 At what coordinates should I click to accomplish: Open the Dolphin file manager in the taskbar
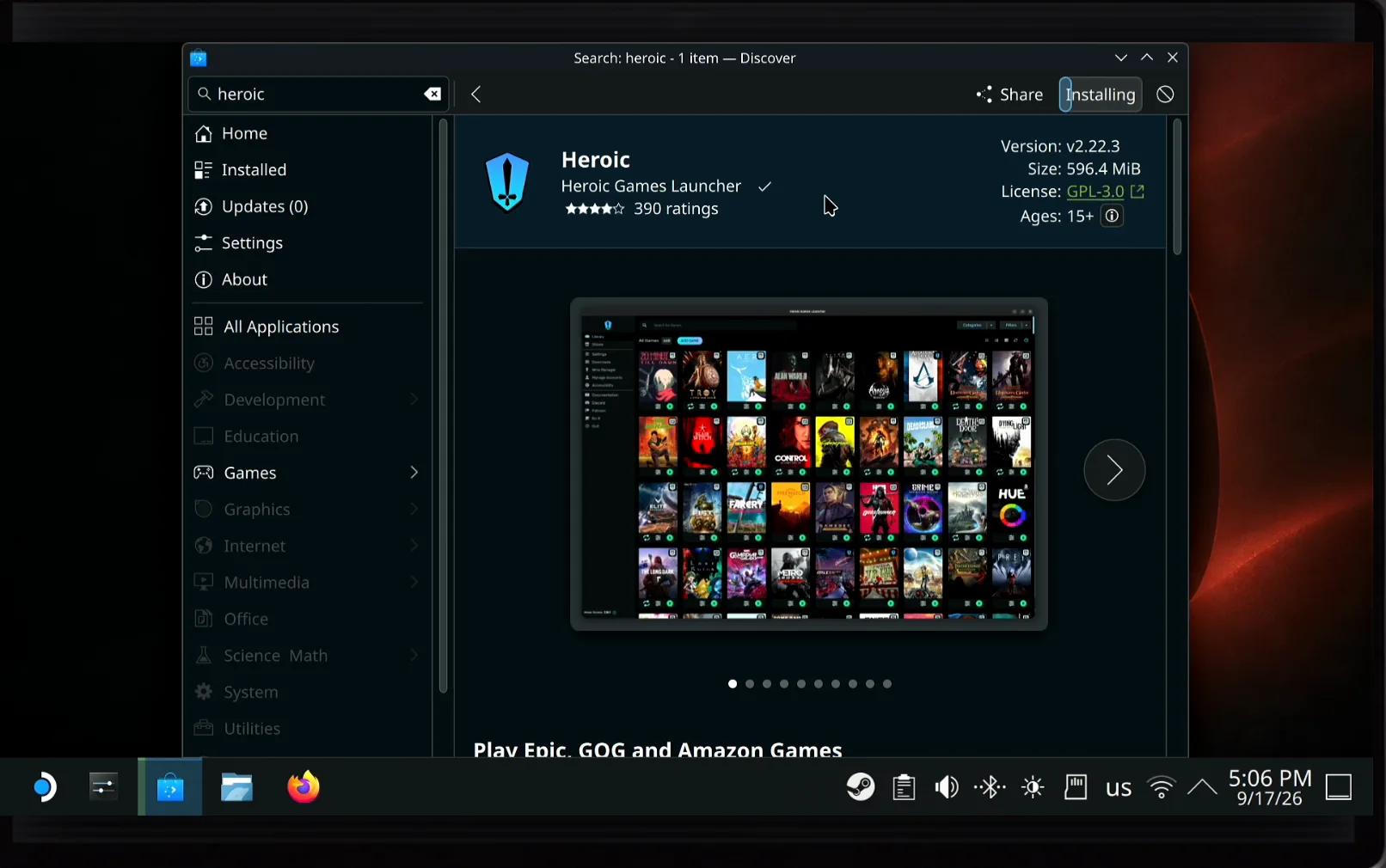pos(236,787)
